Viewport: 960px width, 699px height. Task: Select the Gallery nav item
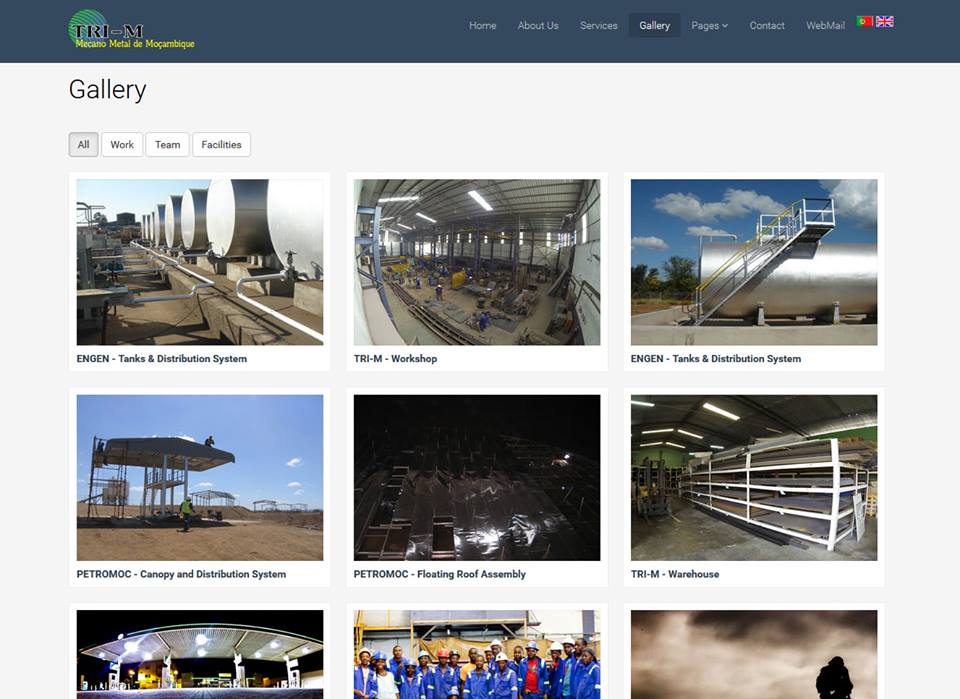(x=654, y=25)
